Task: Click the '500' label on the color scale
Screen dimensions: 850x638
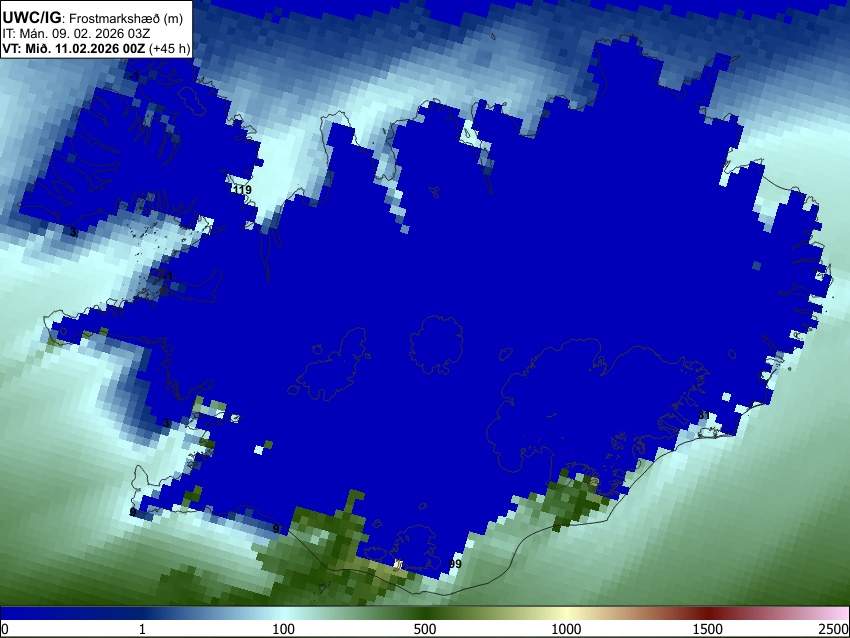Action: click(425, 629)
